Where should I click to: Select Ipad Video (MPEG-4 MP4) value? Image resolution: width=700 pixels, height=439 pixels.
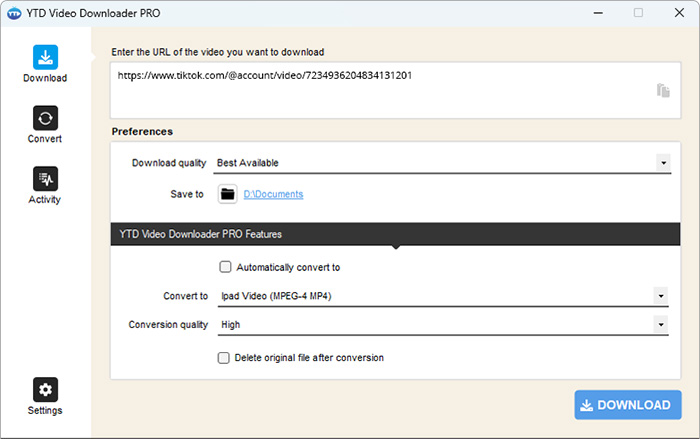tap(276, 296)
